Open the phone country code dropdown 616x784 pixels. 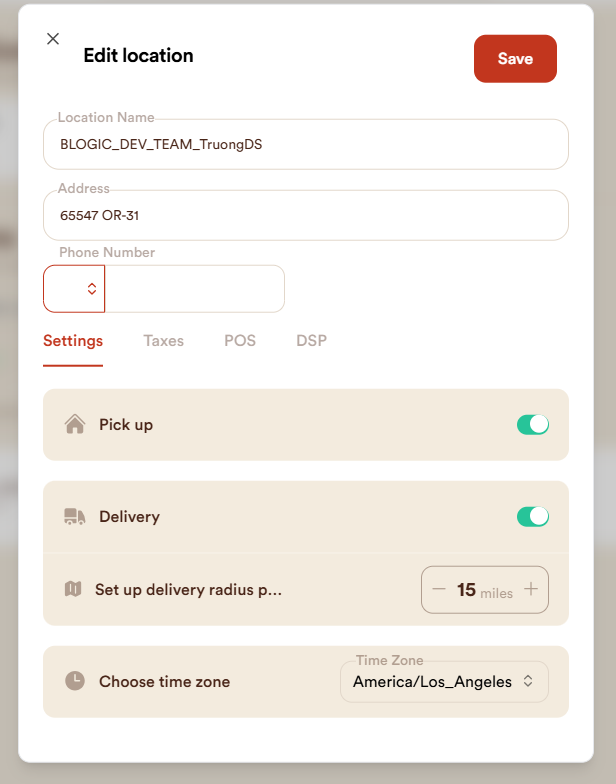tap(75, 289)
